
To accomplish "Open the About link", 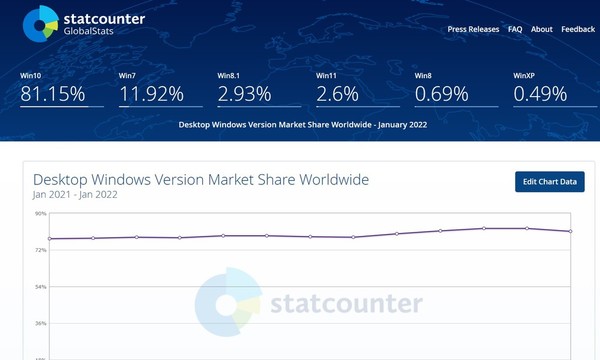I will click(x=541, y=29).
